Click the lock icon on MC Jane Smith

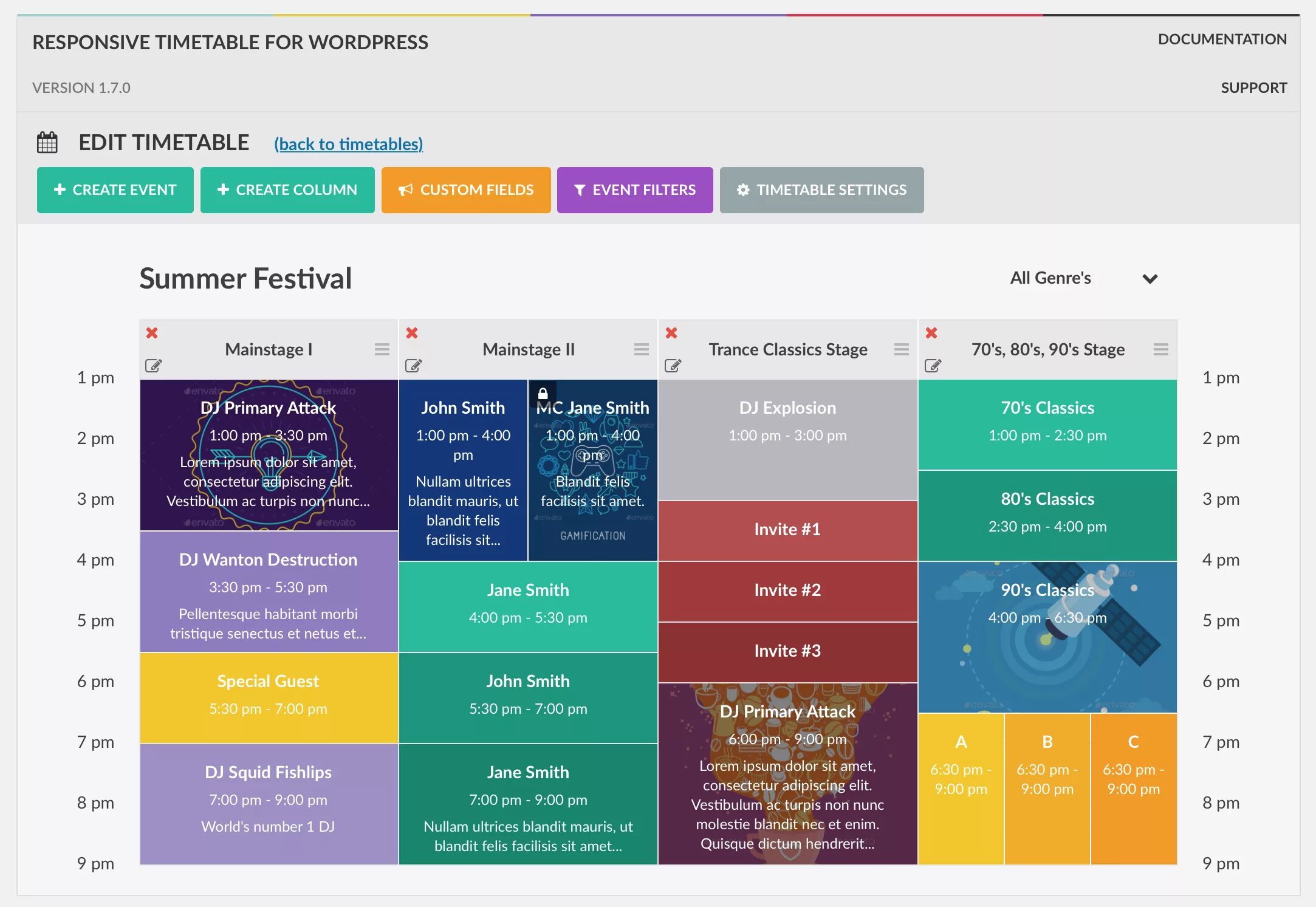[x=543, y=393]
